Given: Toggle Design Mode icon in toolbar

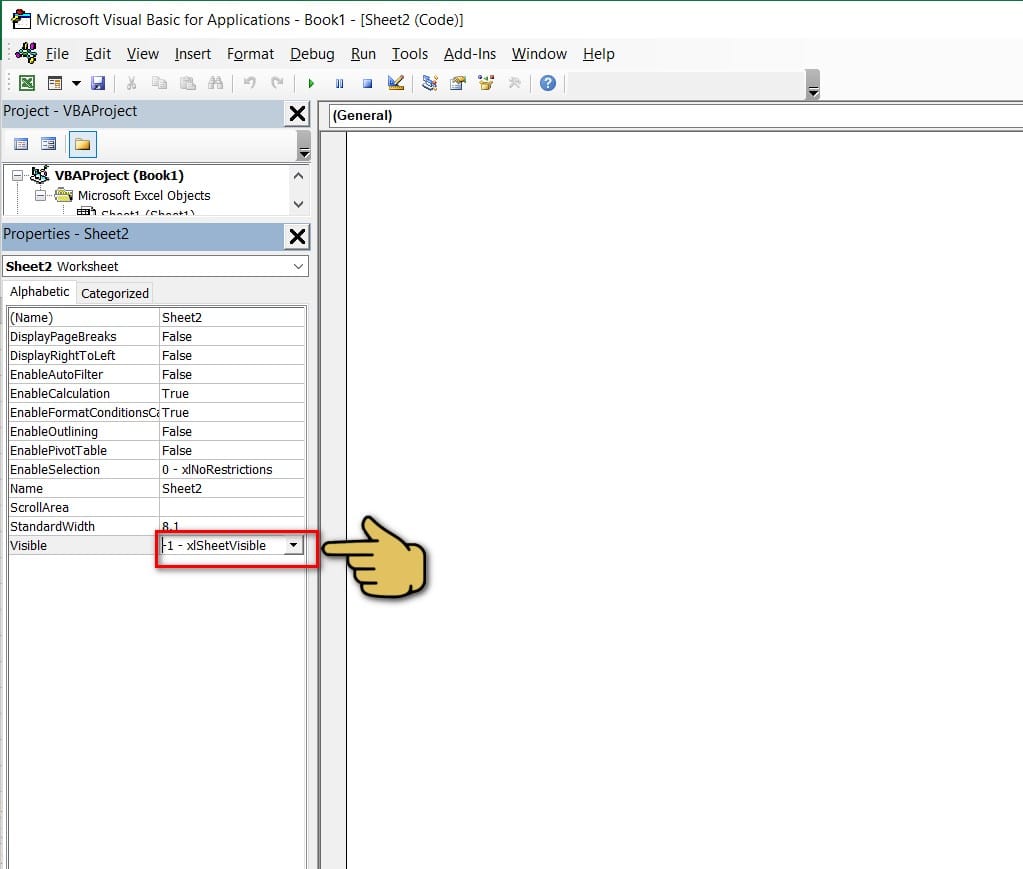Looking at the screenshot, I should point(396,84).
